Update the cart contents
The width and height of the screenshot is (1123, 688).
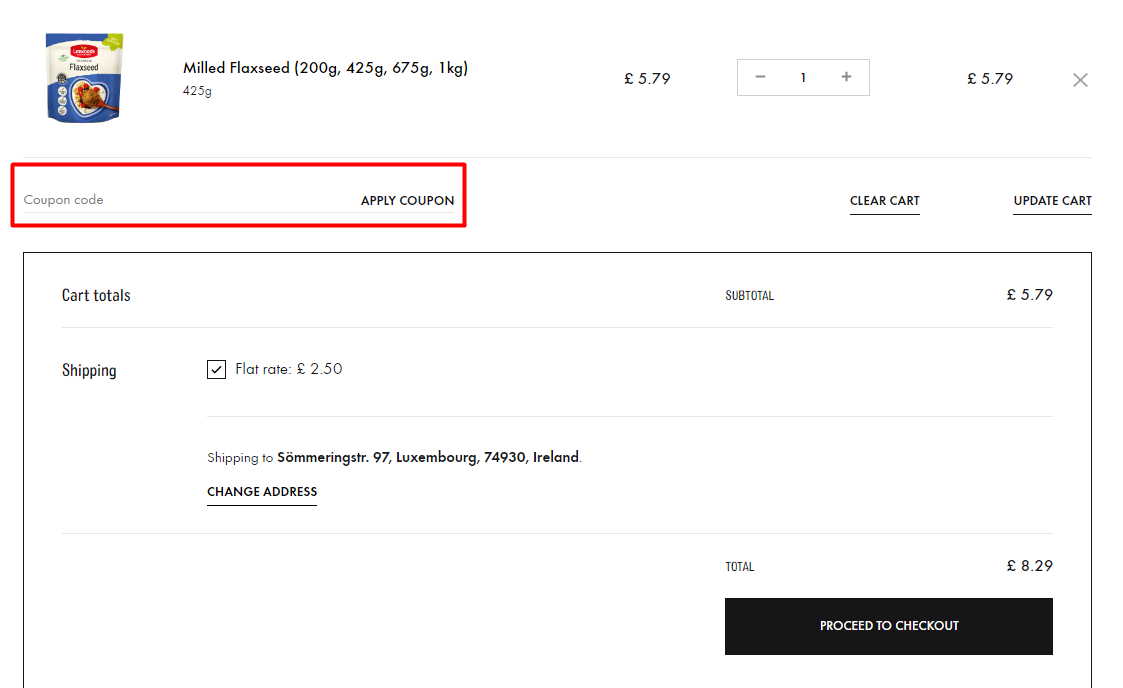tap(1052, 201)
